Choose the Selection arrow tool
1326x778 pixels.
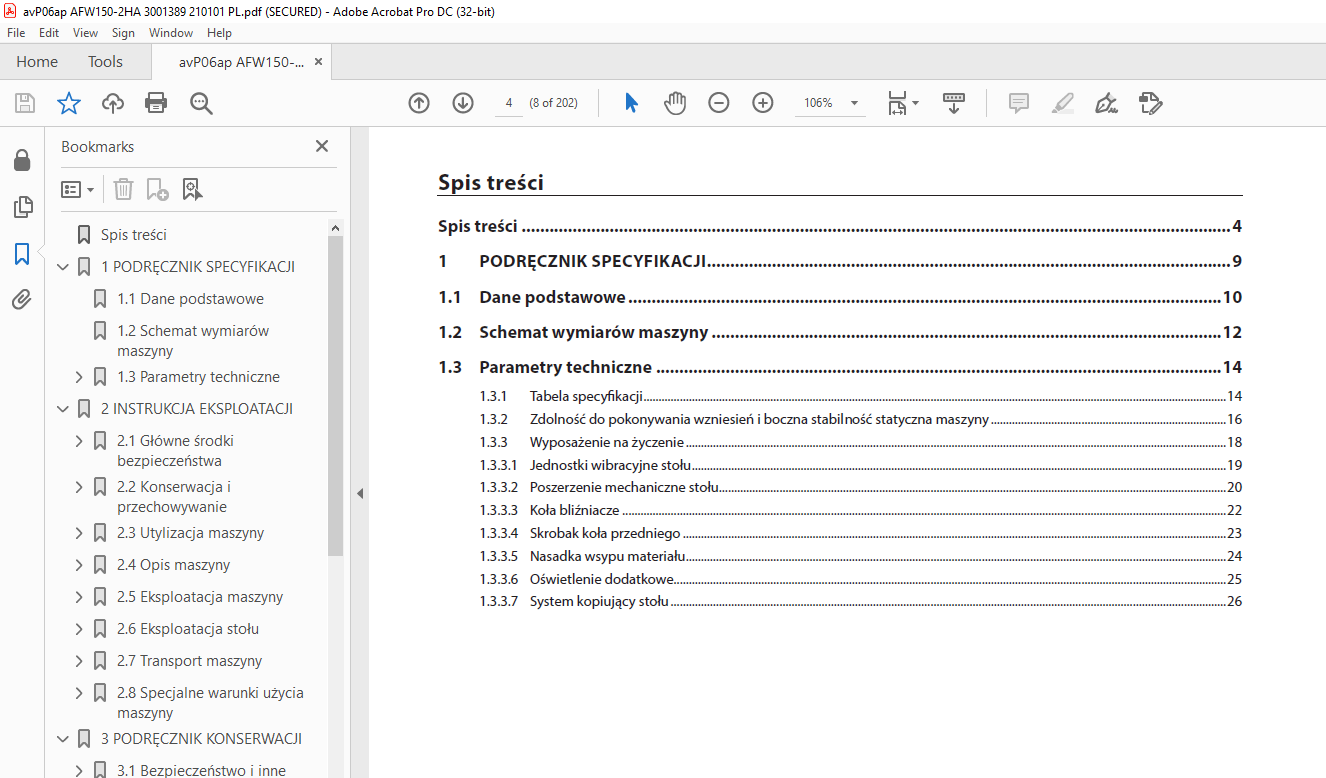(x=631, y=103)
